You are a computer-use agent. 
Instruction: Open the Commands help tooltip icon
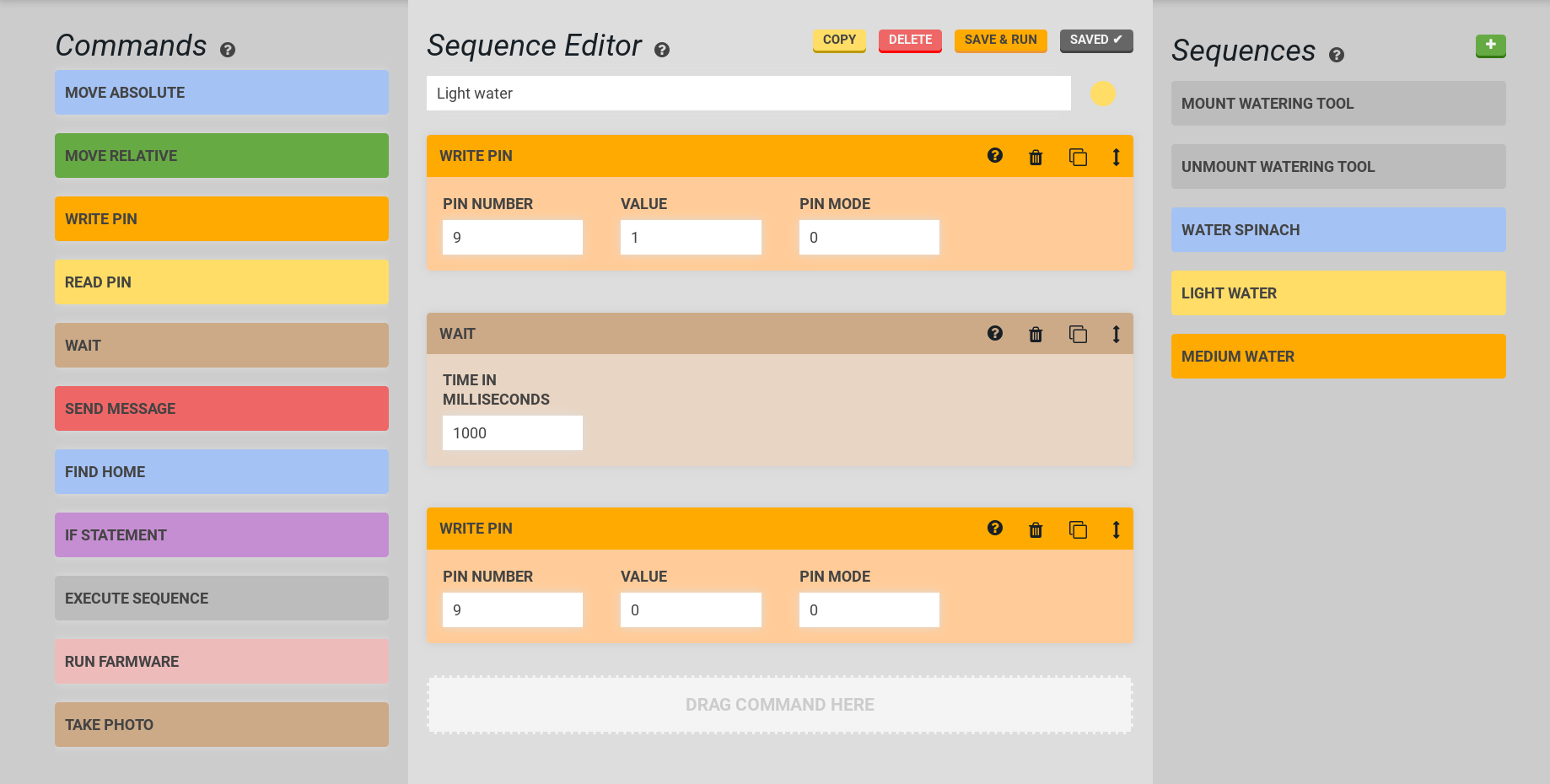pos(228,50)
